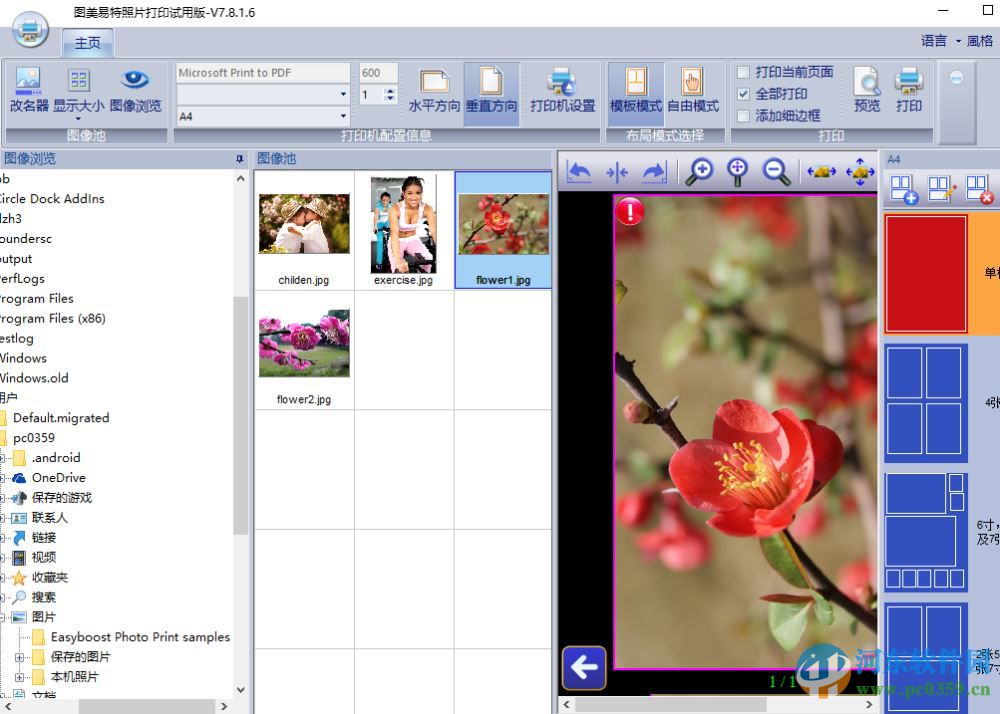1000x714 pixels.
Task: Select the 主页 ribbon tab
Action: tap(88, 43)
